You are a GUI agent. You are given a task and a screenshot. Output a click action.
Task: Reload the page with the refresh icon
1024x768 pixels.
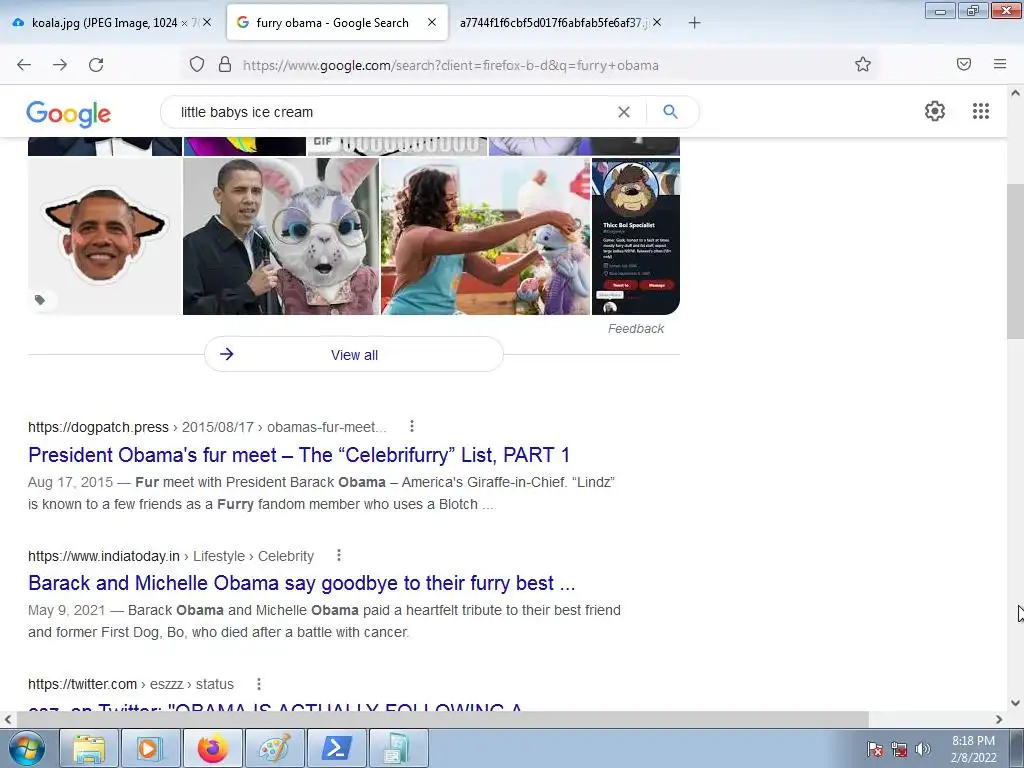coord(96,65)
